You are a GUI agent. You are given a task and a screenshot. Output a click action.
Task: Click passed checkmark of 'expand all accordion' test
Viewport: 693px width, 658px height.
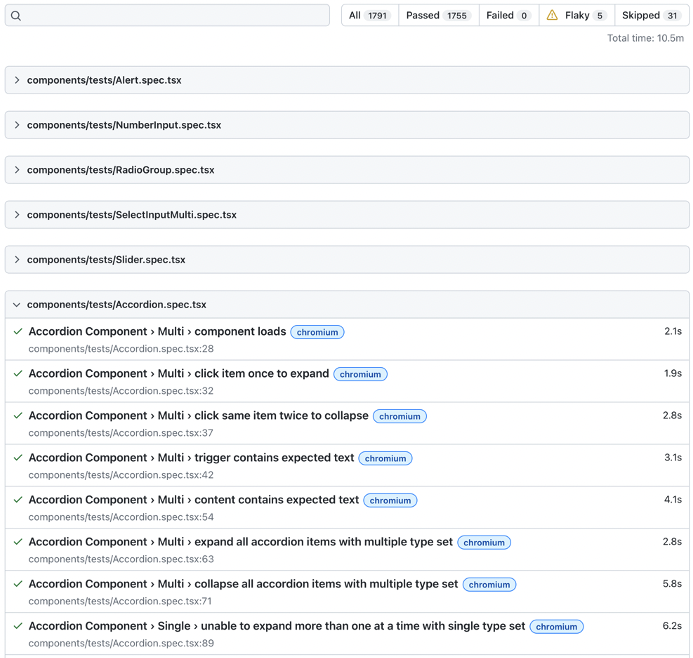pyautogui.click(x=18, y=542)
